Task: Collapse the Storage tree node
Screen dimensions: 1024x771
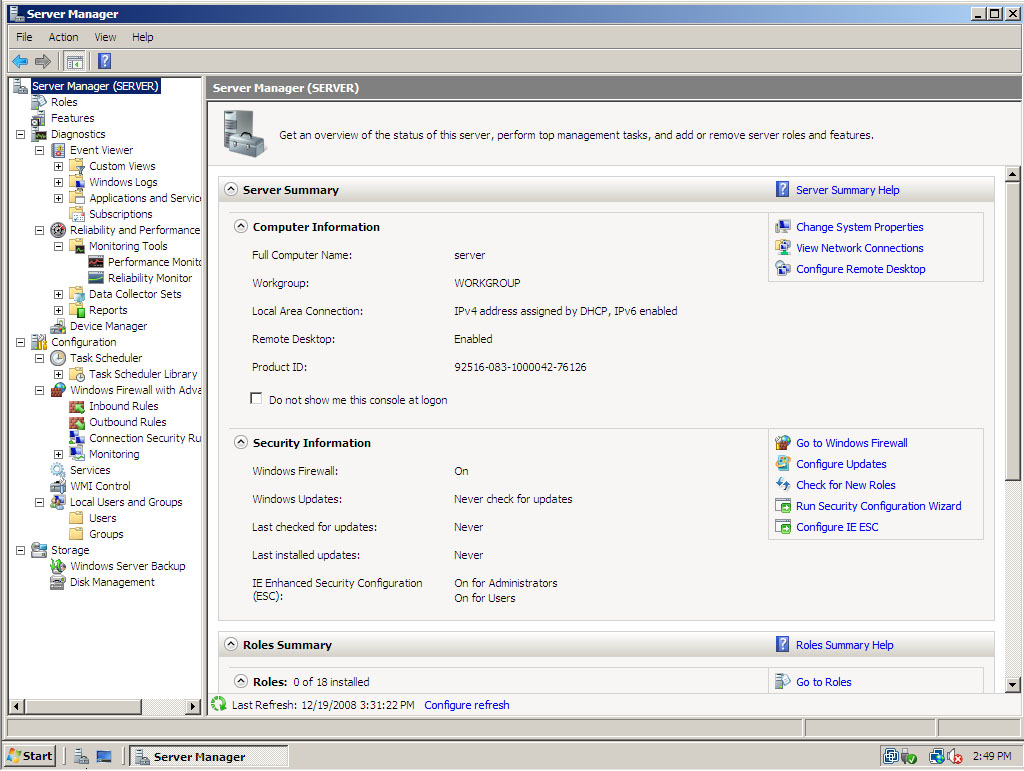Action: (x=20, y=550)
